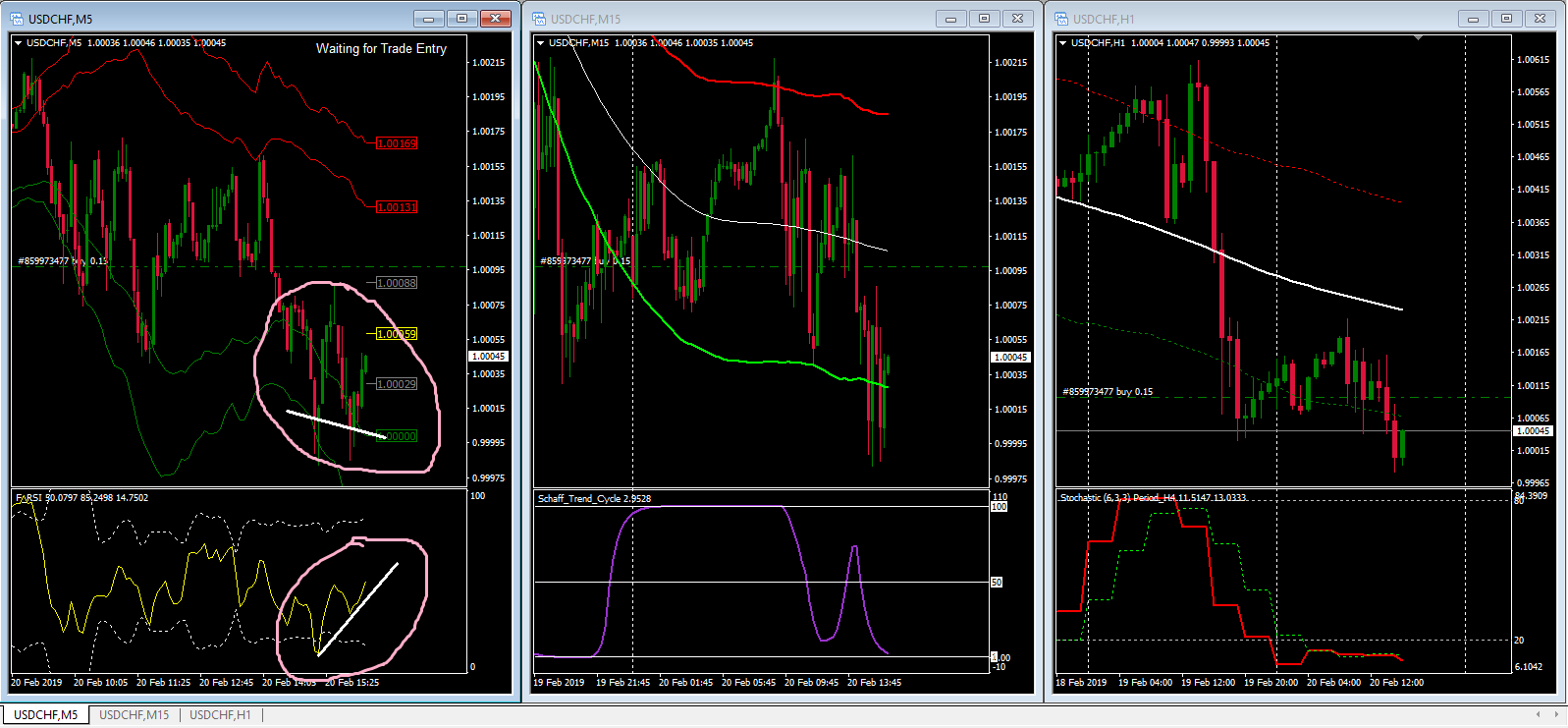Click the 6.1042 value on Stochastic scale

pos(1529,667)
